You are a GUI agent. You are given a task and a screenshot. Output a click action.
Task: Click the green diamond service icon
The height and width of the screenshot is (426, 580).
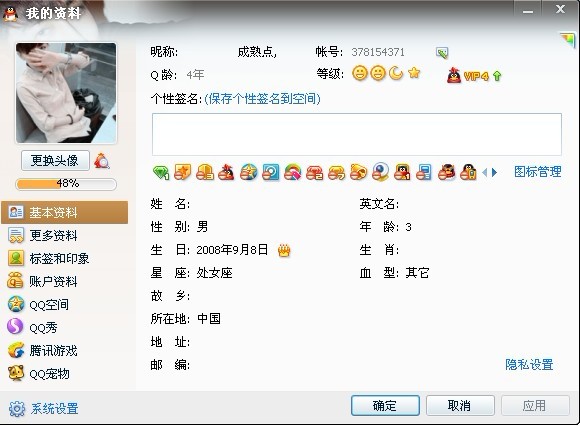[161, 172]
